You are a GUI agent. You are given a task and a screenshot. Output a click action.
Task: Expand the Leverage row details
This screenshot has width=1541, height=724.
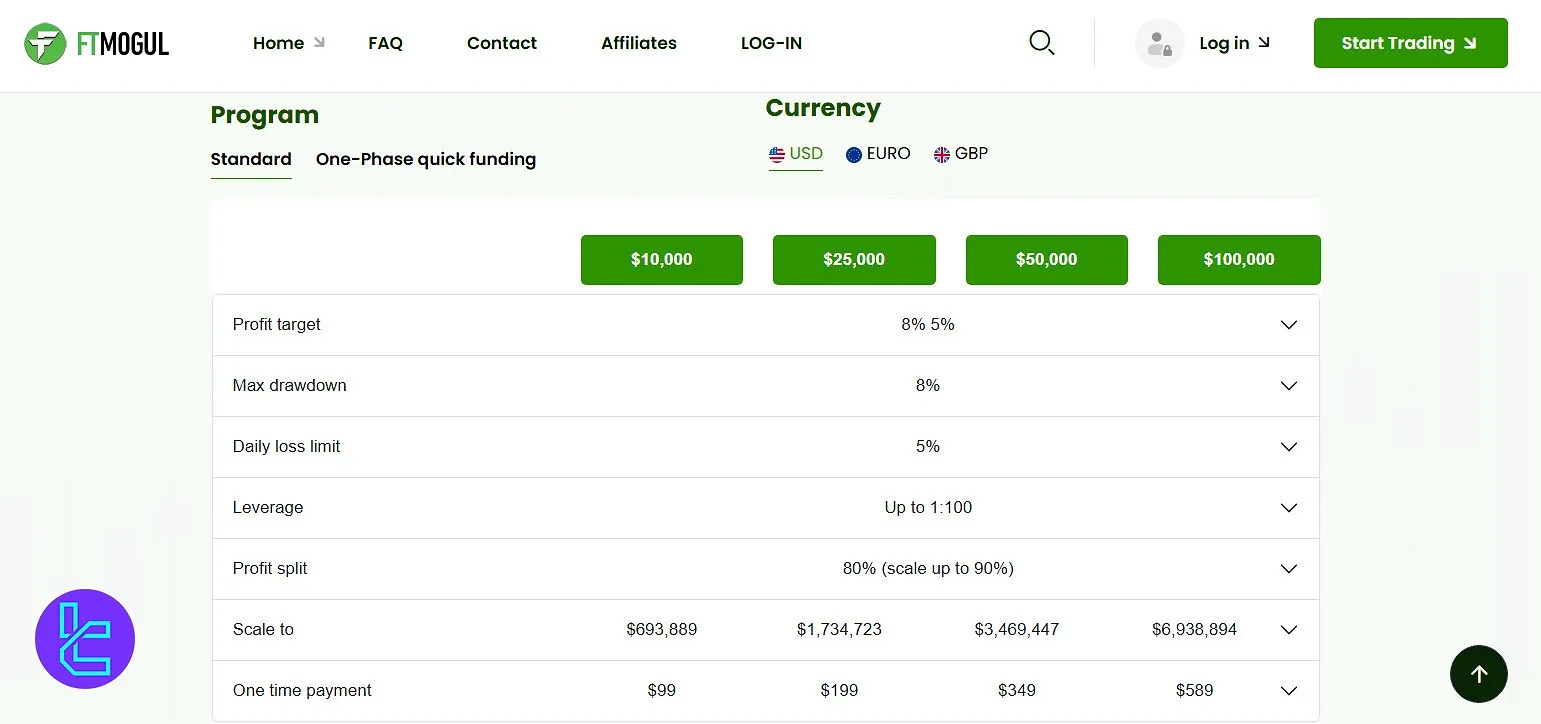tap(1288, 508)
